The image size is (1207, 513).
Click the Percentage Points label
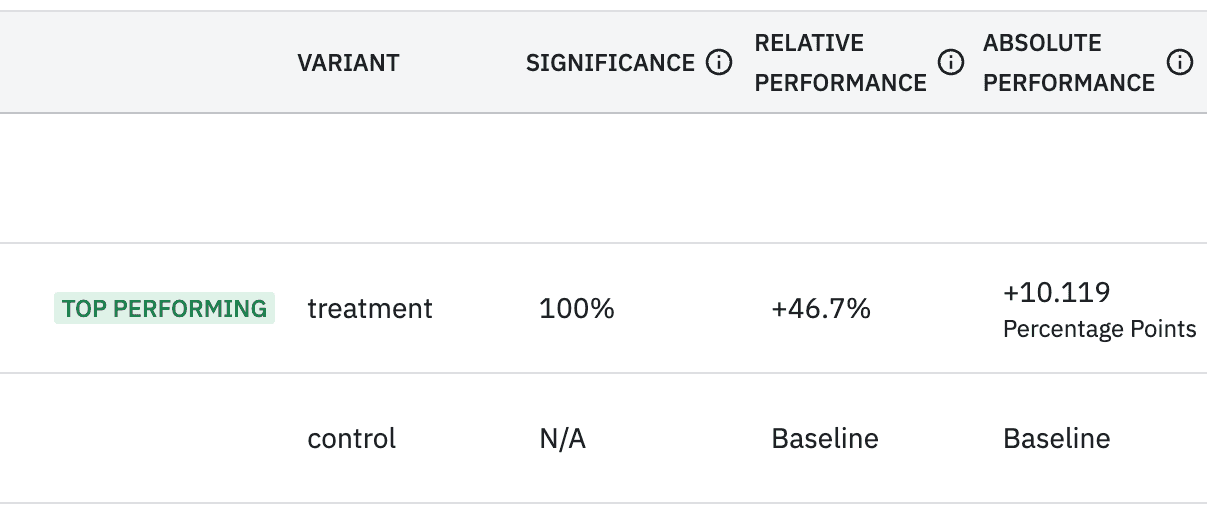[x=1100, y=329]
